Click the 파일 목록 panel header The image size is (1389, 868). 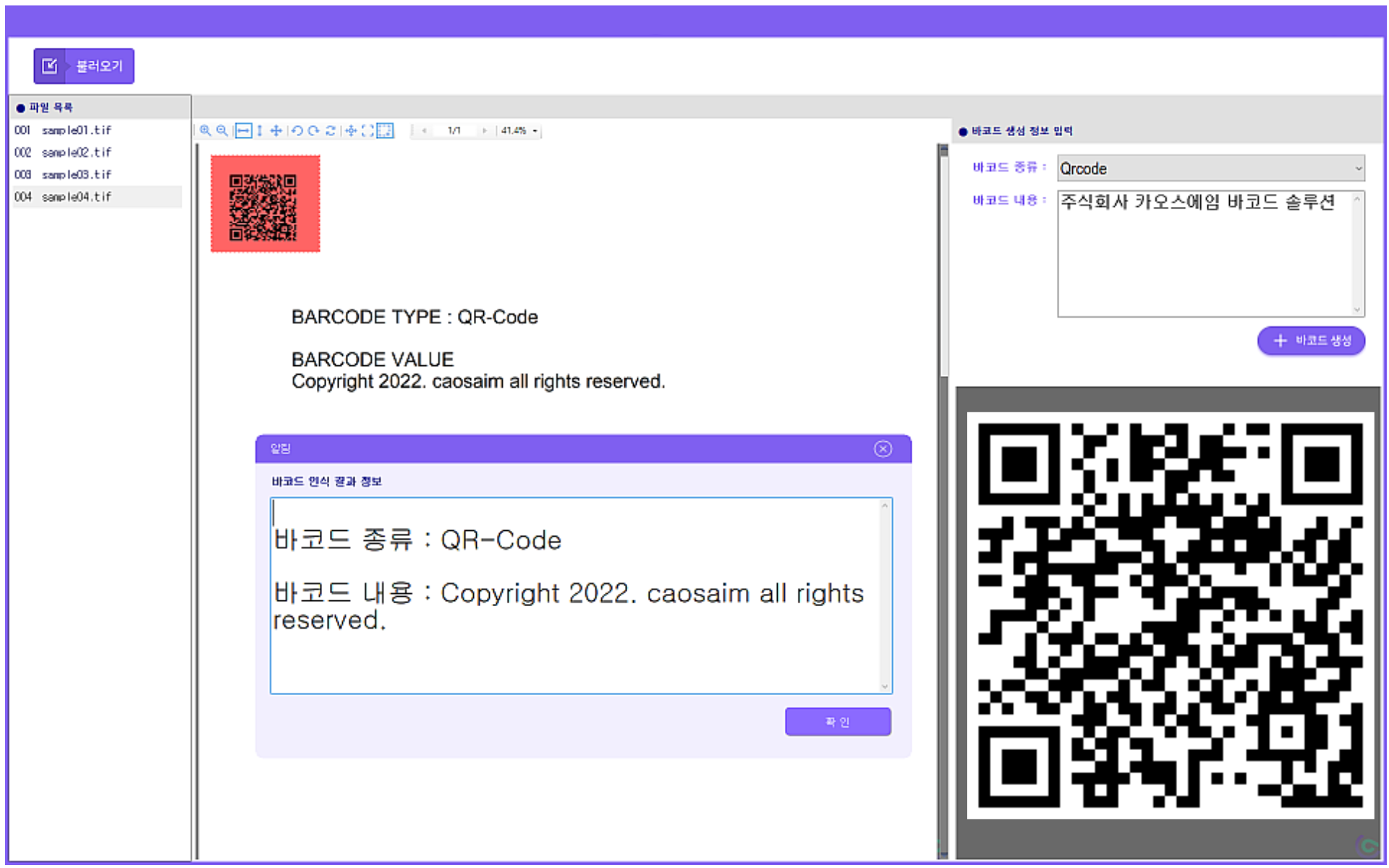(100, 107)
